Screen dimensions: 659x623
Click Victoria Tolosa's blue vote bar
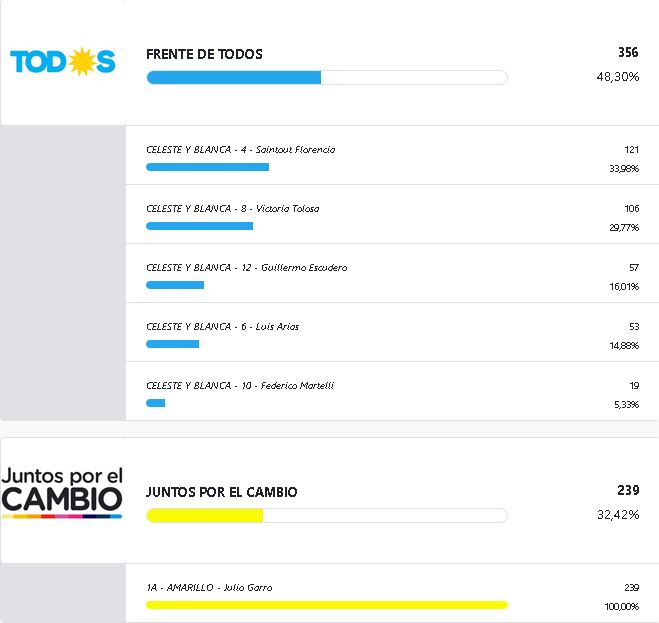[x=199, y=226]
